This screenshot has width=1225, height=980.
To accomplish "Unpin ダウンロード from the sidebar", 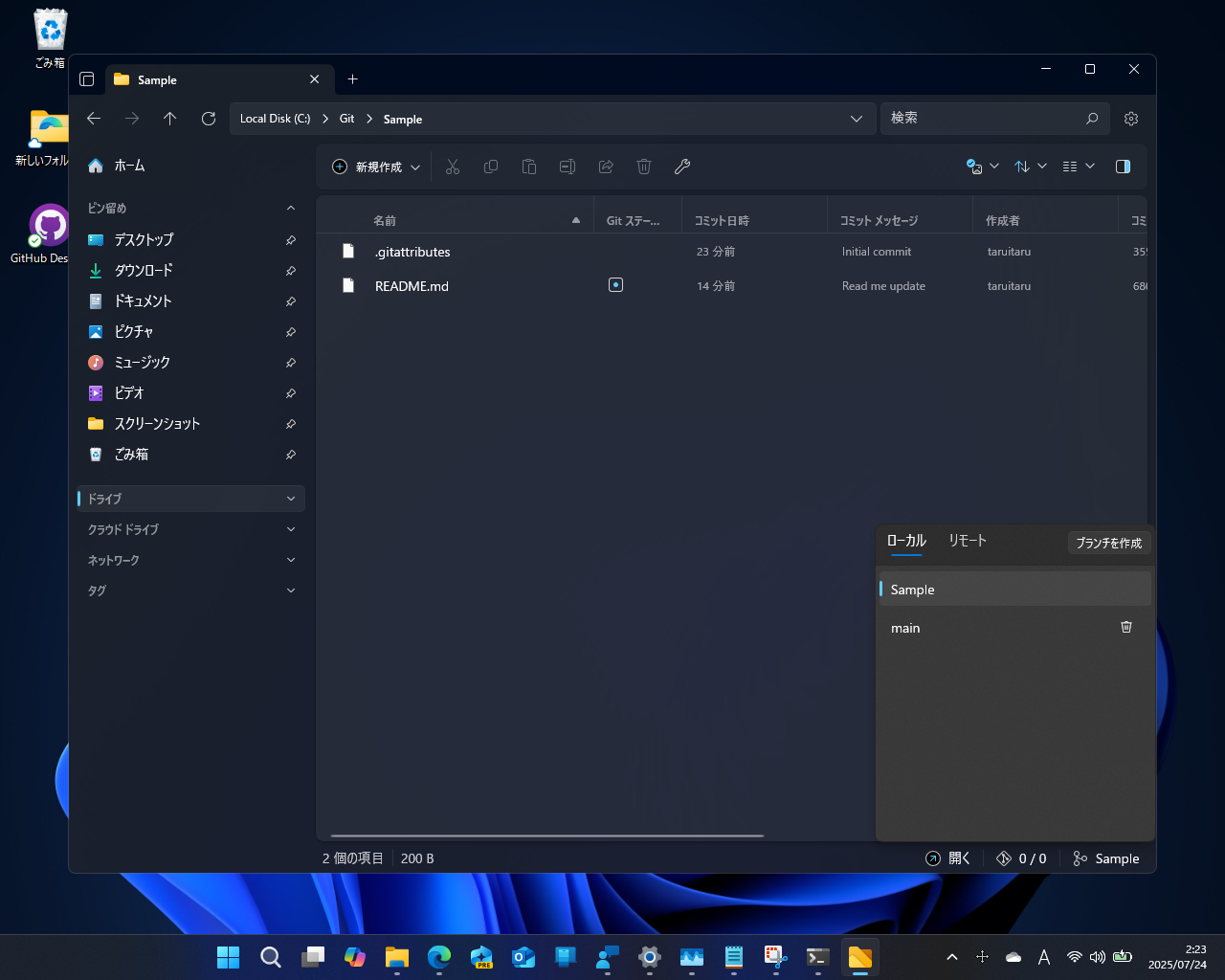I will 290,271.
